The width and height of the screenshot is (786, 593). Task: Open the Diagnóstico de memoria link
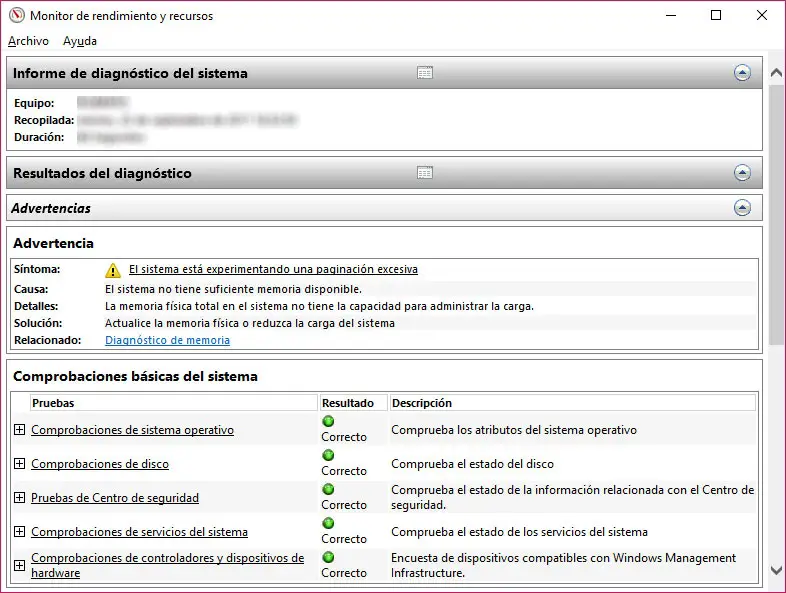(167, 340)
